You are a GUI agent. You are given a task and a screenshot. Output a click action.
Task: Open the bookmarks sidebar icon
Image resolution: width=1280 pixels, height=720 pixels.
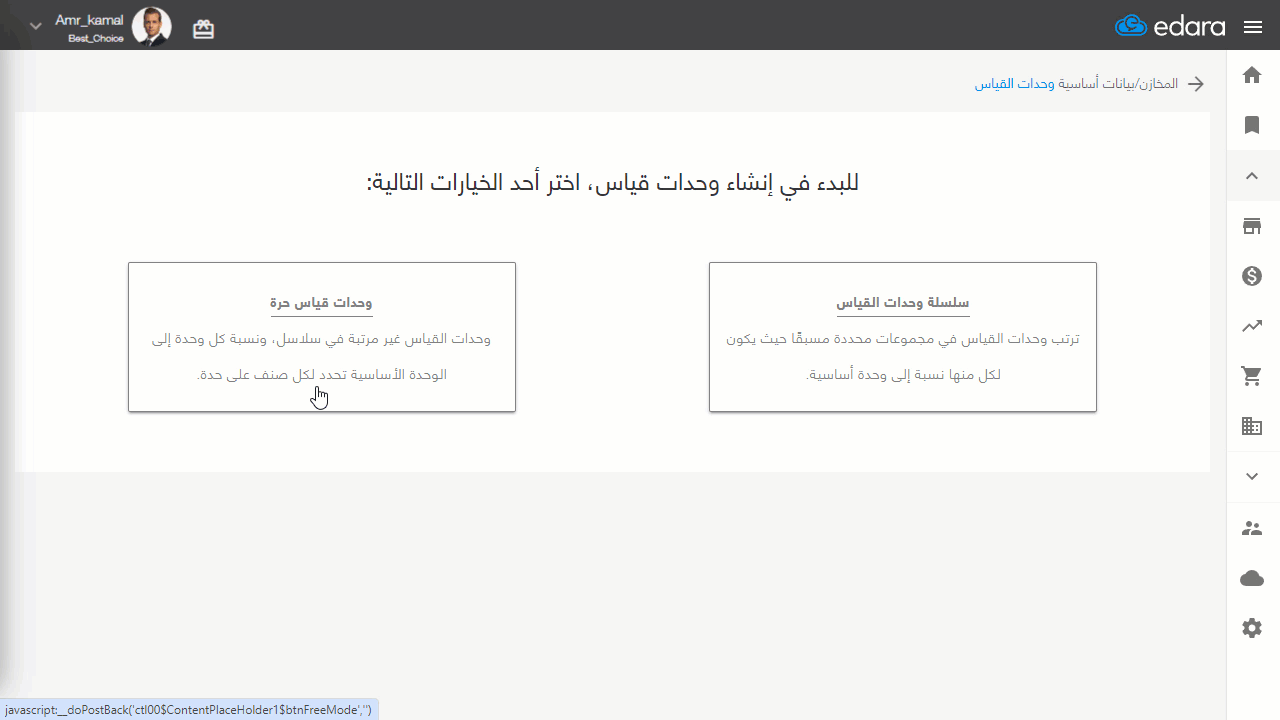click(1252, 125)
